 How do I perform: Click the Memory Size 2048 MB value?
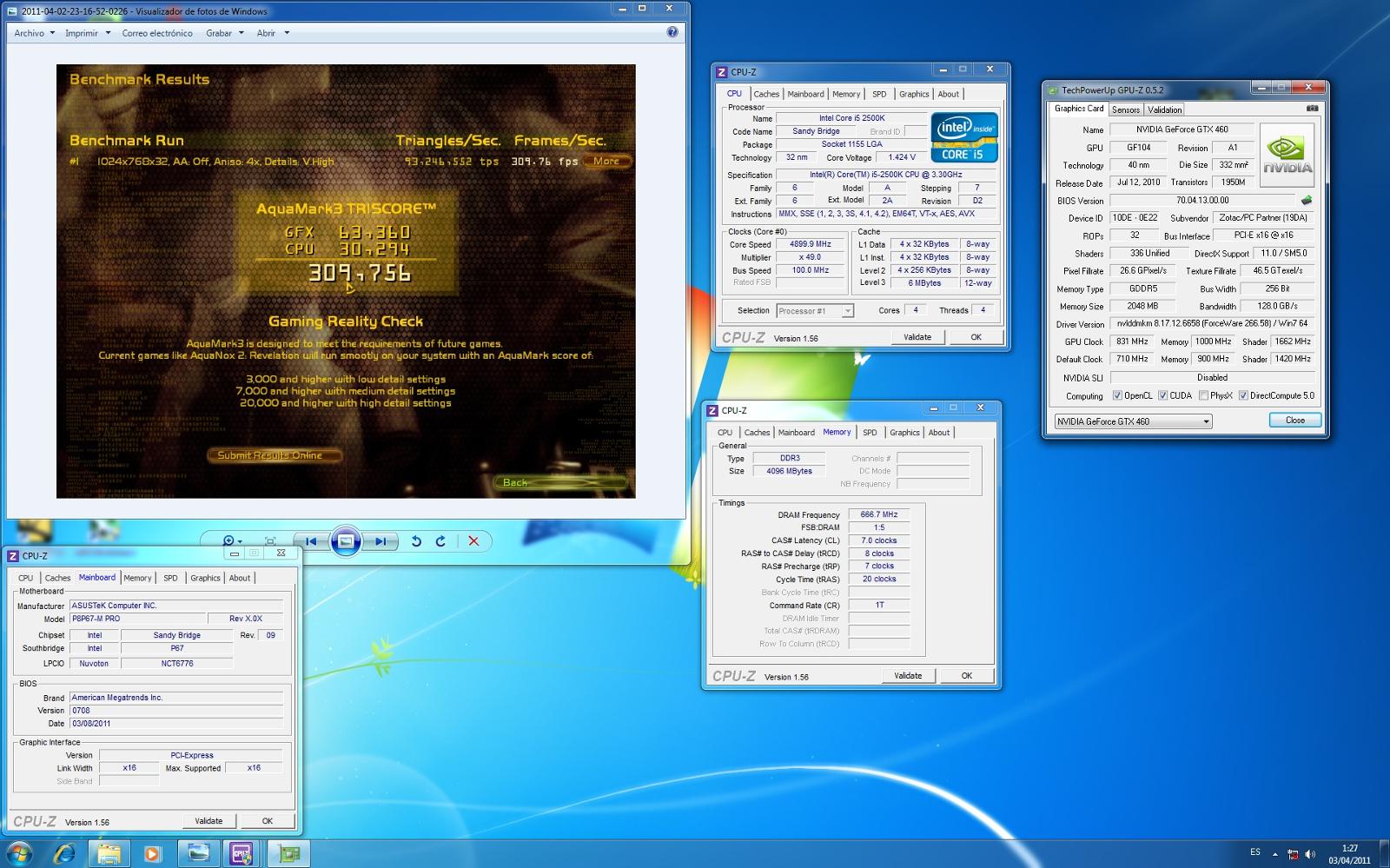1142,306
